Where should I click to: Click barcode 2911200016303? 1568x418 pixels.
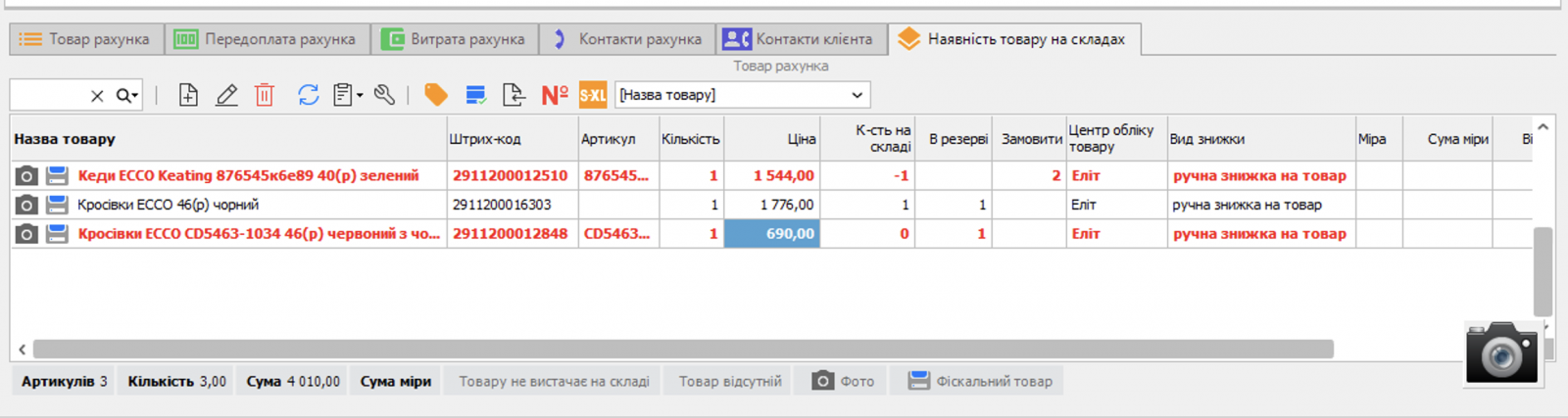click(x=502, y=205)
